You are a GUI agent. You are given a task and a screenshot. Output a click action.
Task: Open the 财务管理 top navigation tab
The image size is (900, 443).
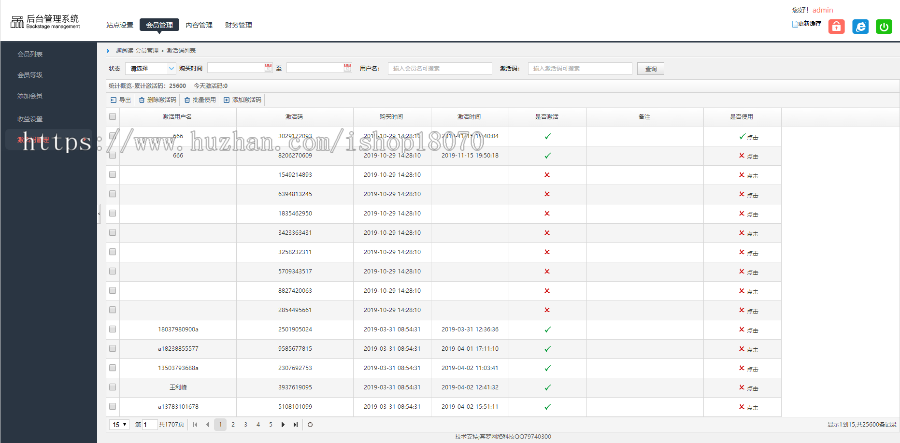click(239, 25)
